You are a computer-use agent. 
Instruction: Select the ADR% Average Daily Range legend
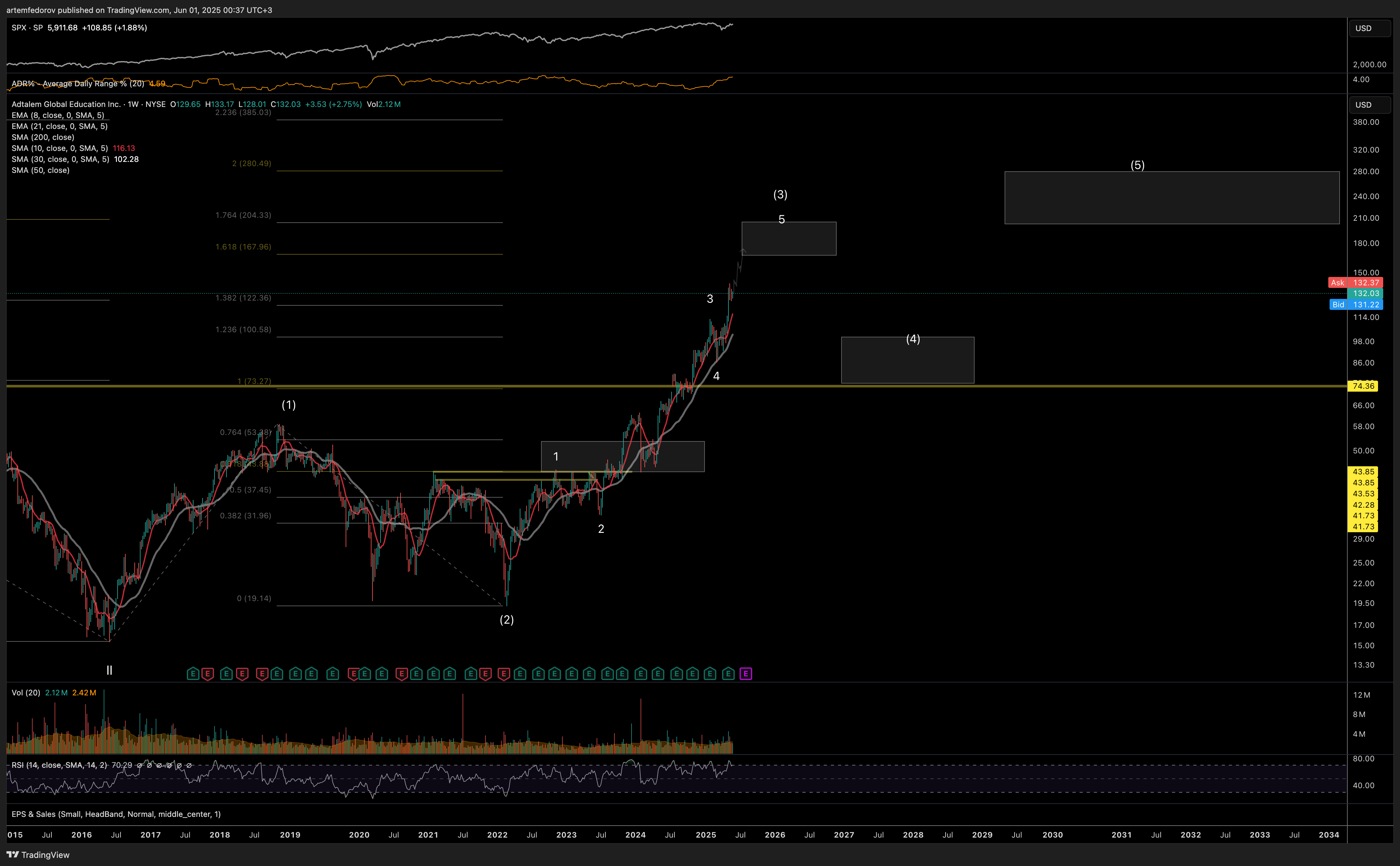click(x=78, y=84)
